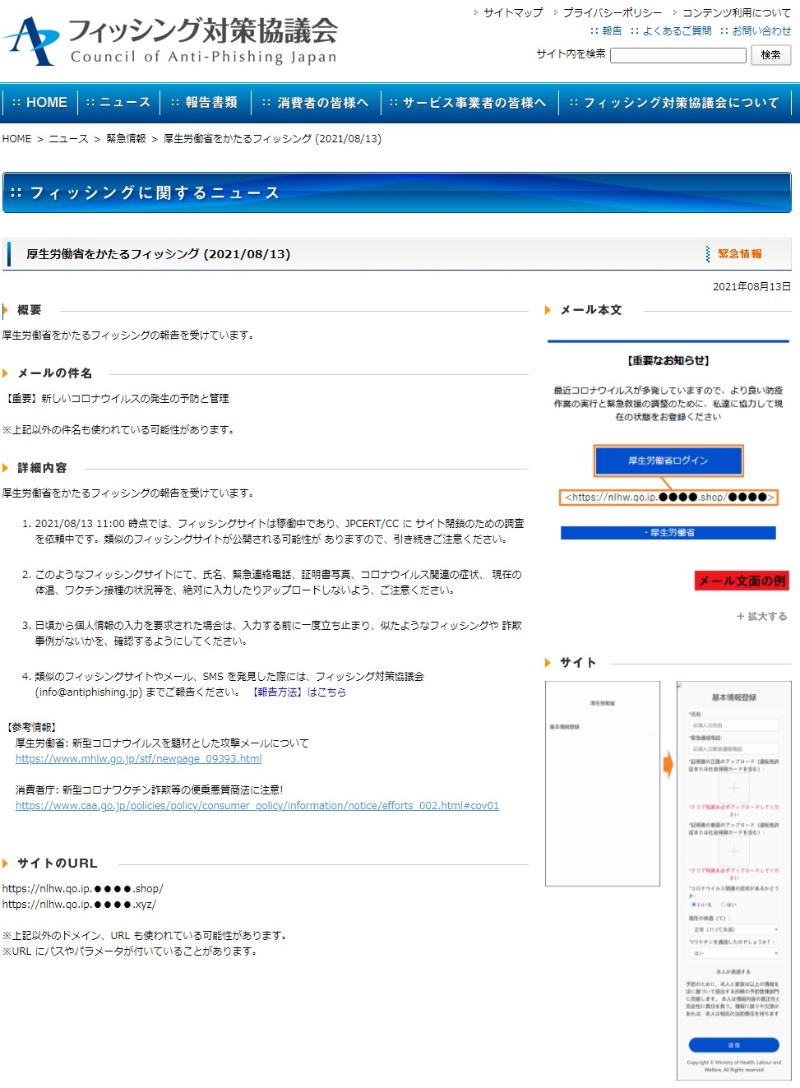Switch to the HOME navigation tab
Viewport: 800px width, 1088px height.
39,102
